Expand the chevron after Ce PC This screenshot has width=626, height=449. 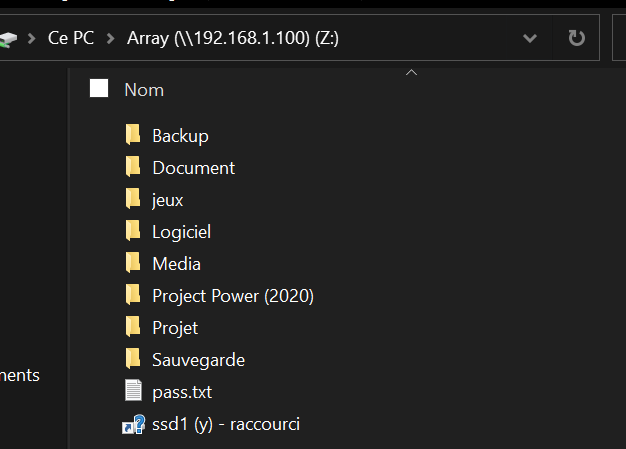111,39
